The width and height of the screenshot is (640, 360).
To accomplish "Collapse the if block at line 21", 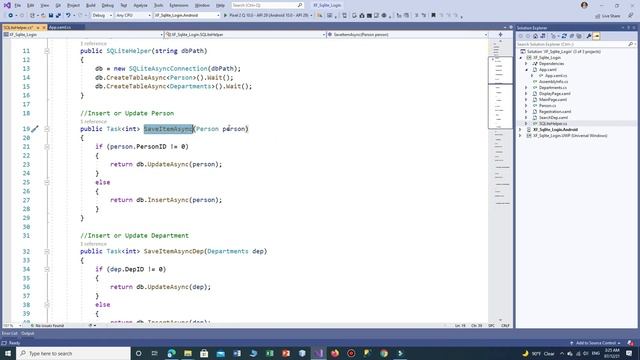I will point(47,147).
